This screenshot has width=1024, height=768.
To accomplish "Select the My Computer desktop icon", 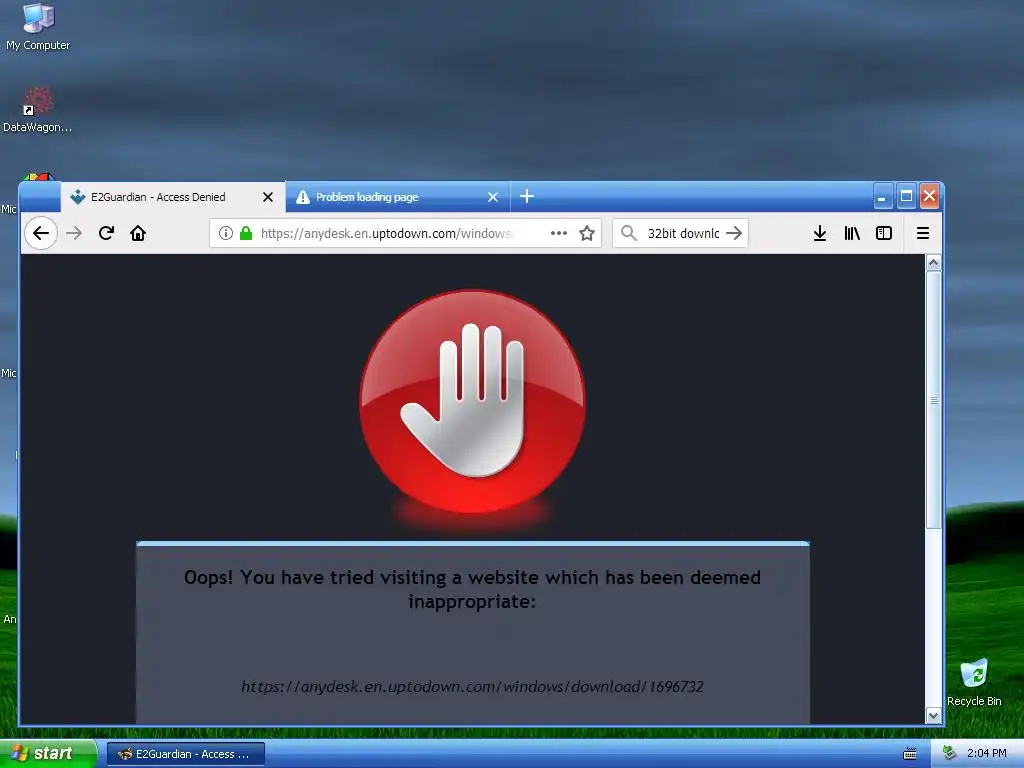I will pyautogui.click(x=38, y=26).
